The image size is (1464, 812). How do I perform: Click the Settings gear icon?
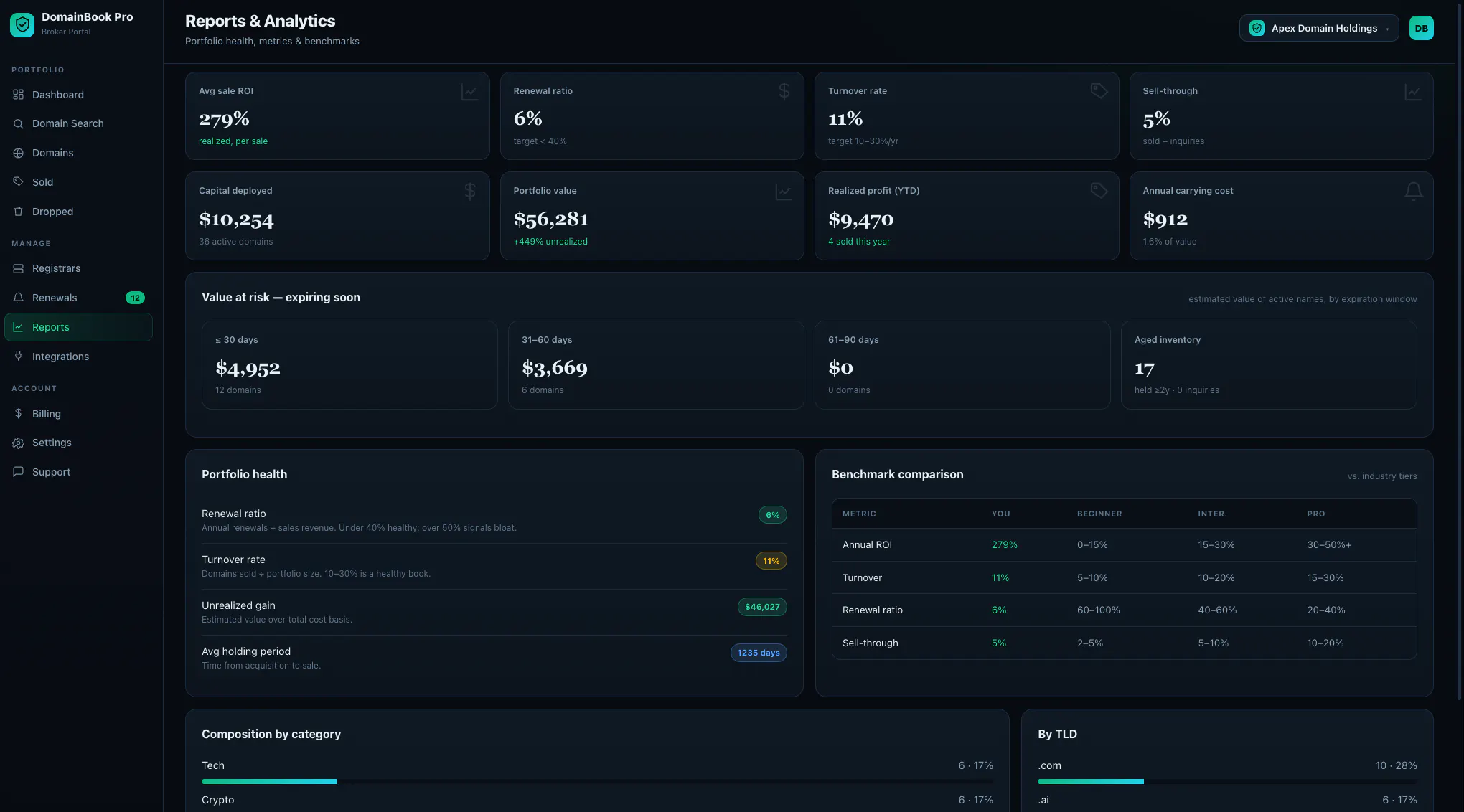coord(19,443)
